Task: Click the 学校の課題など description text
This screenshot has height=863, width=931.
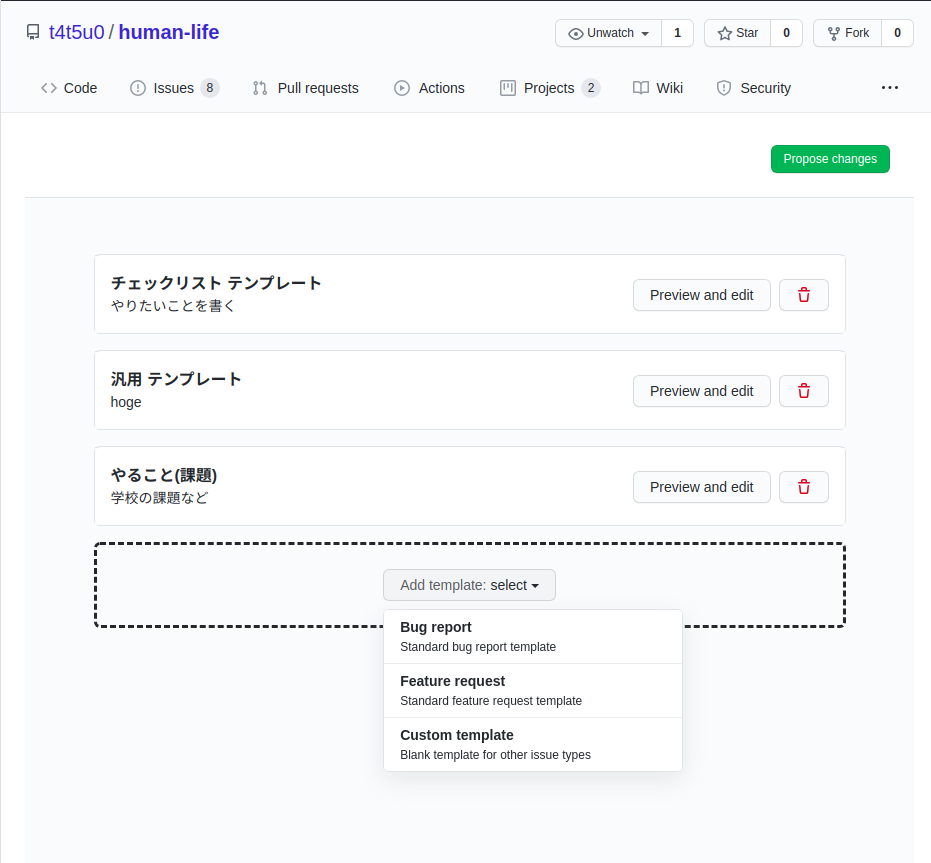Action: coord(159,498)
